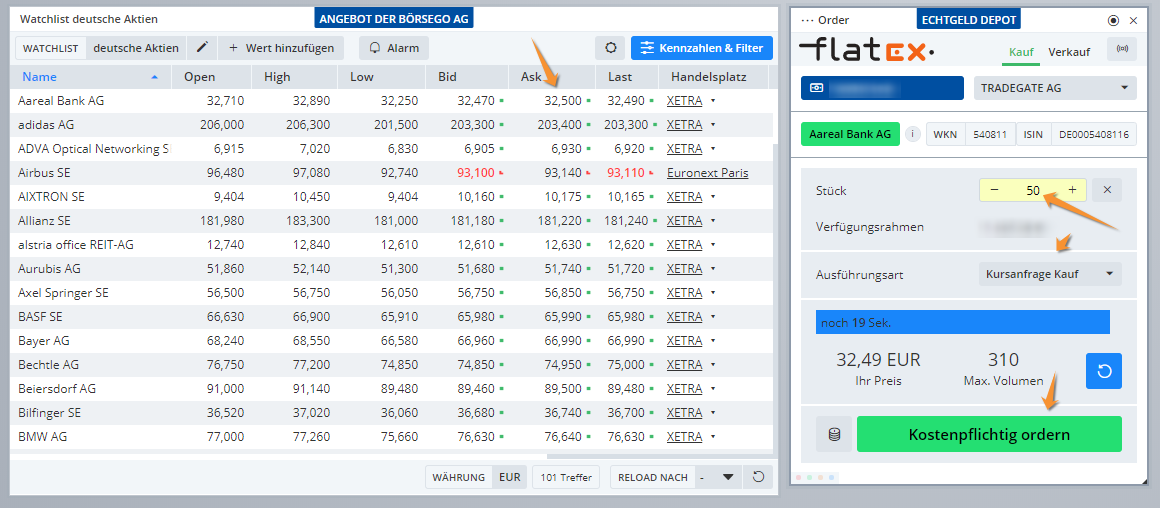Click the blue depot account selector
1160x508 pixels.
882,88
